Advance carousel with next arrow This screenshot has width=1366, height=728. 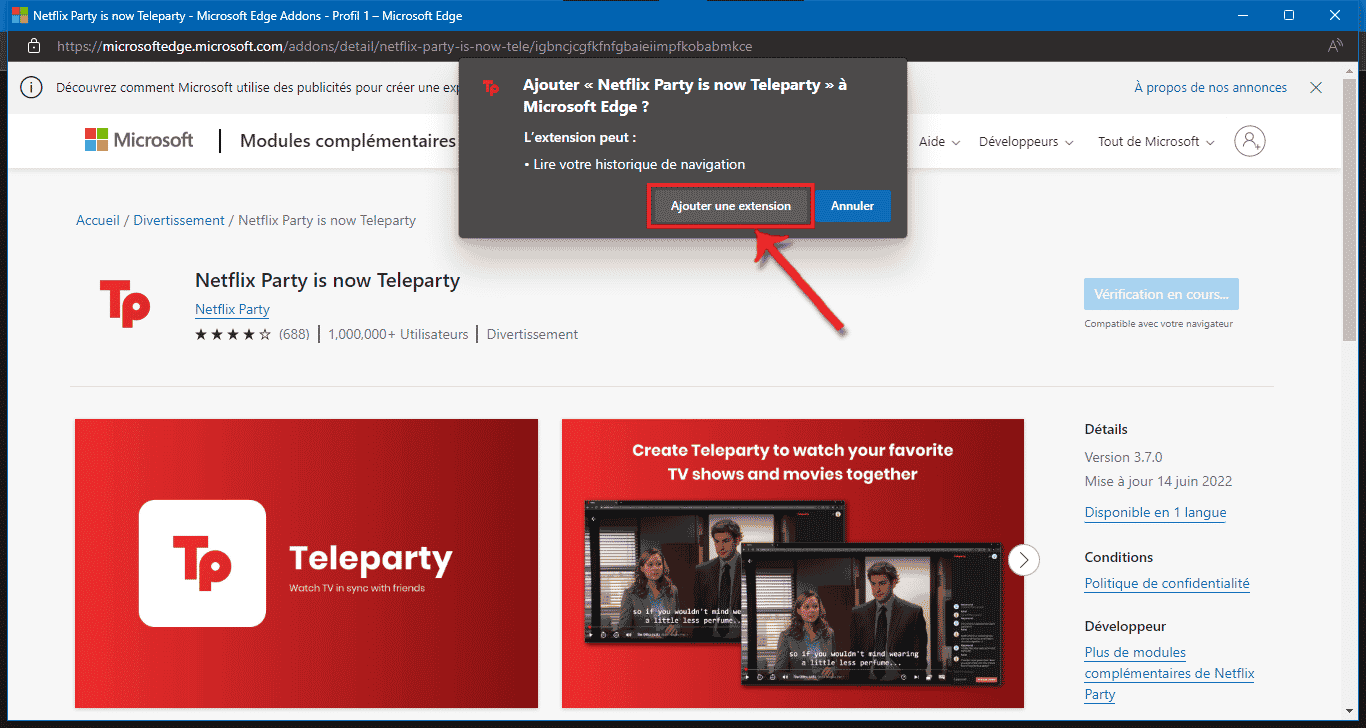1024,559
